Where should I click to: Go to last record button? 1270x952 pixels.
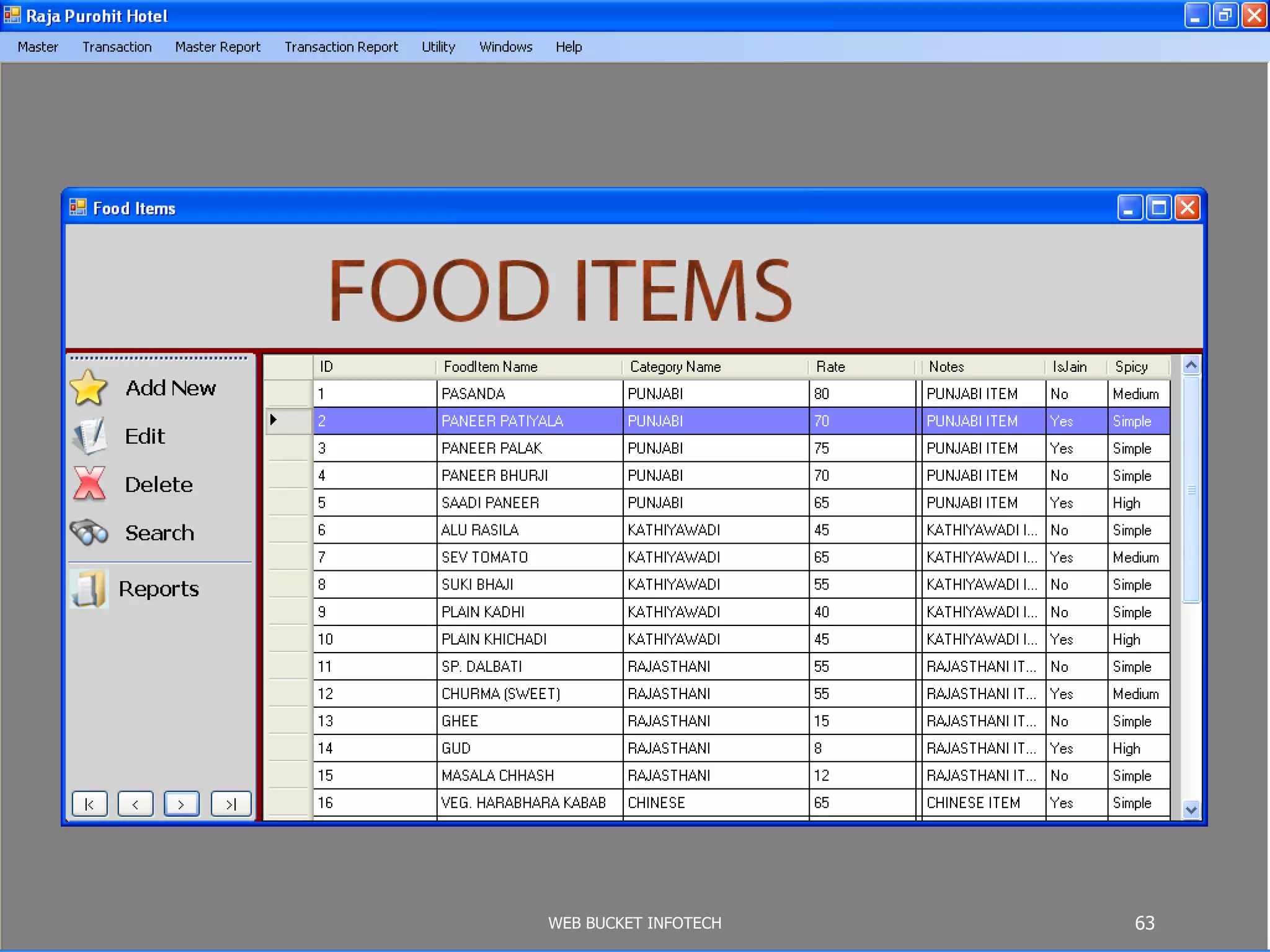(231, 804)
